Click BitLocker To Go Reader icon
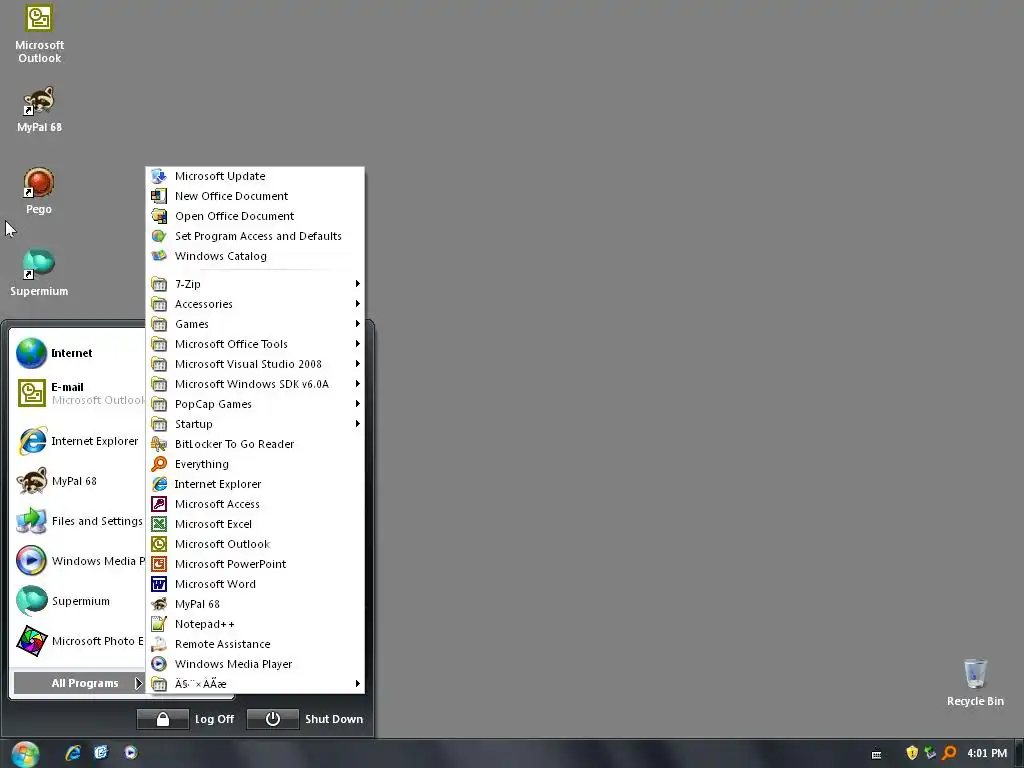 tap(159, 444)
